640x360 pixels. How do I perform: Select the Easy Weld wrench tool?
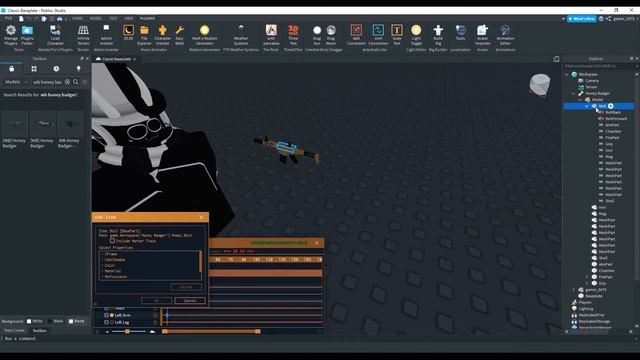pyautogui.click(x=179, y=35)
